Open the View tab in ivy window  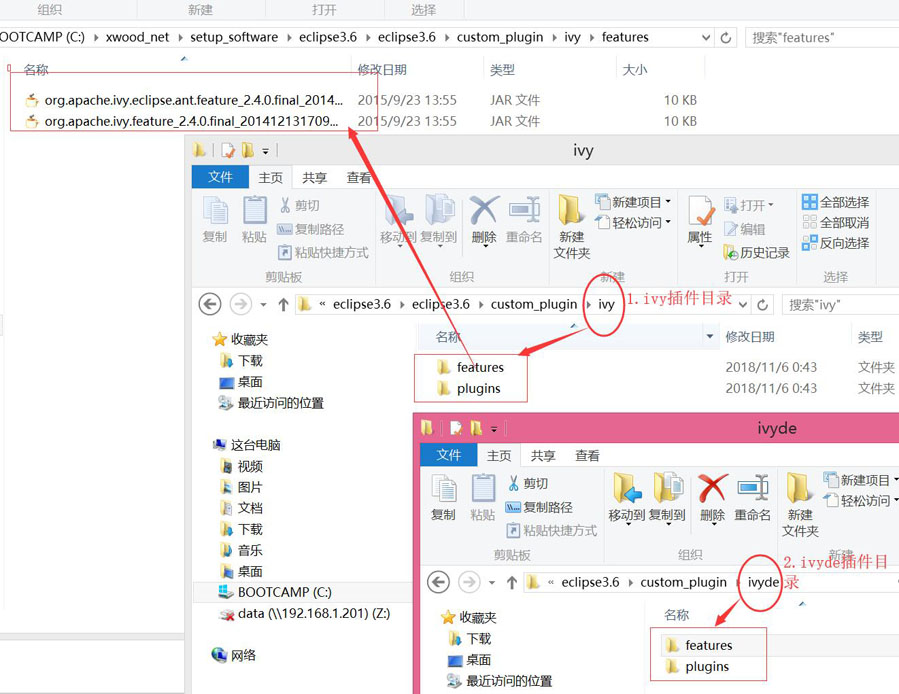tap(359, 177)
